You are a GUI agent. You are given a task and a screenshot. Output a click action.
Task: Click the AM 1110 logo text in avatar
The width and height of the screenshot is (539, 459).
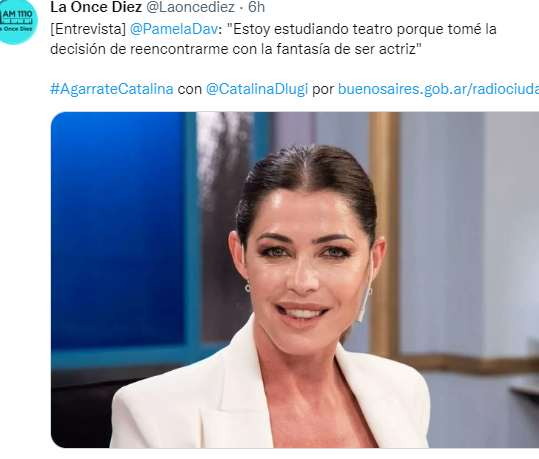pos(17,14)
